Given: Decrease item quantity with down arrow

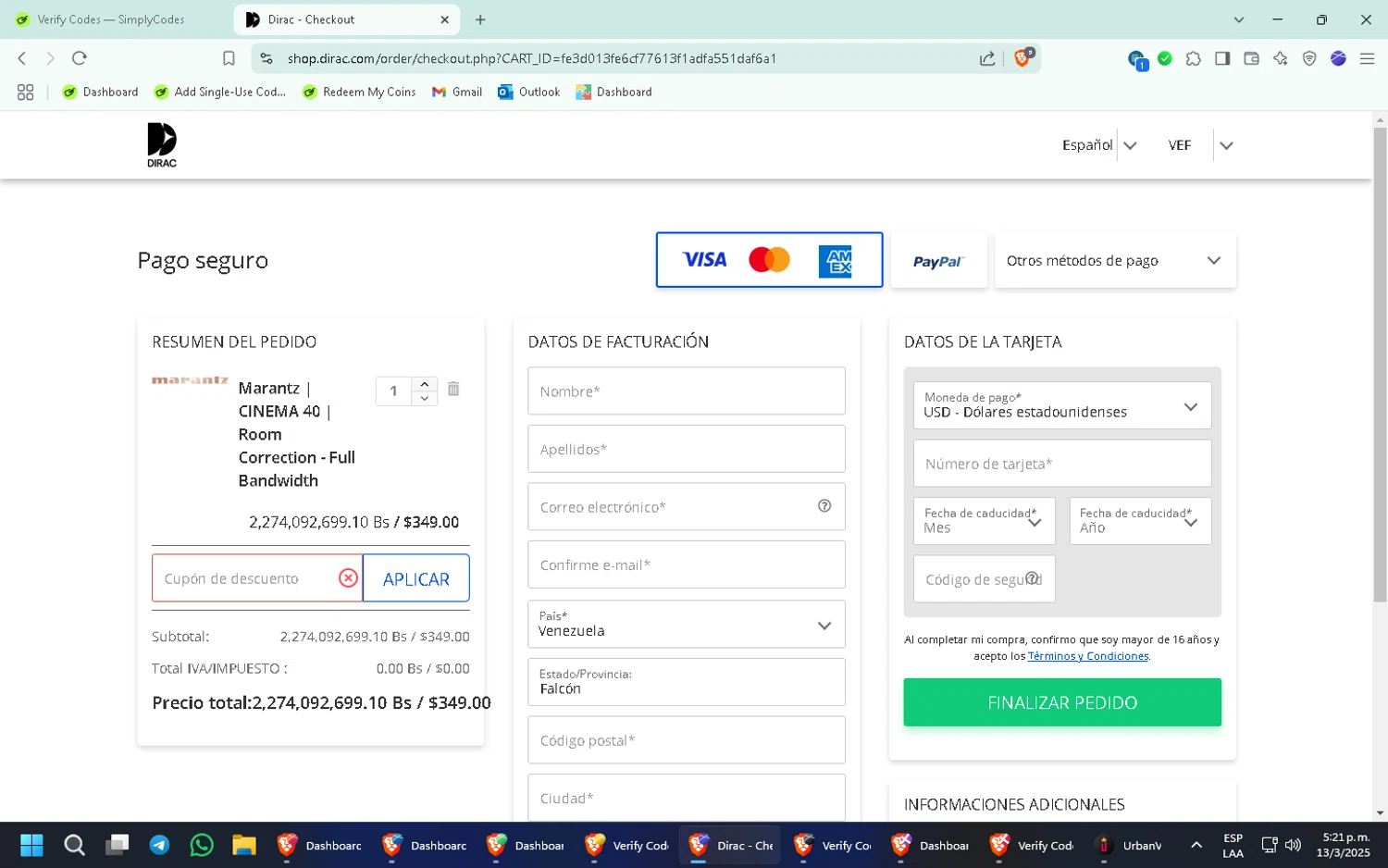Looking at the screenshot, I should point(424,399).
